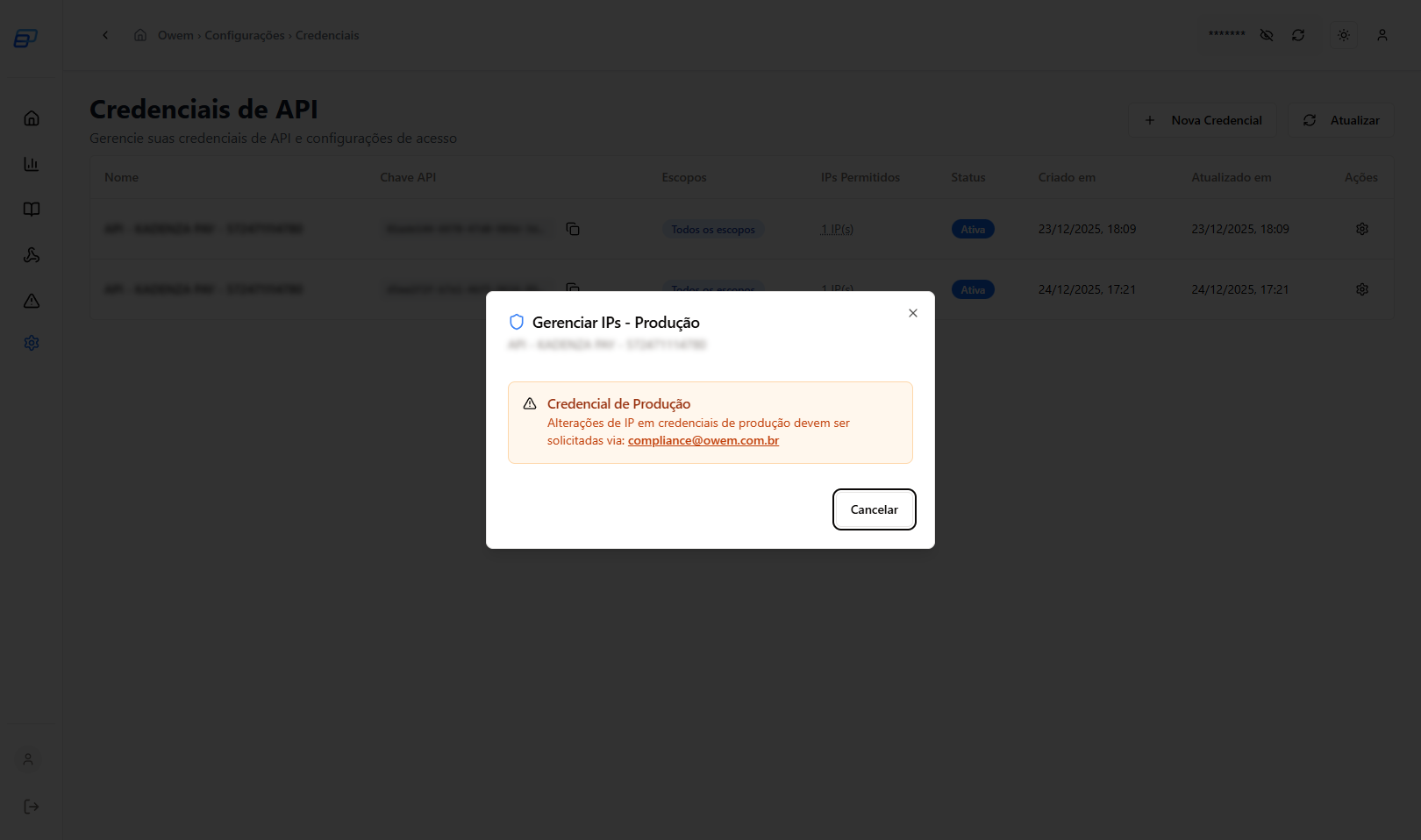Navigate to Configurações in the breadcrumb
1421x840 pixels.
[246, 35]
